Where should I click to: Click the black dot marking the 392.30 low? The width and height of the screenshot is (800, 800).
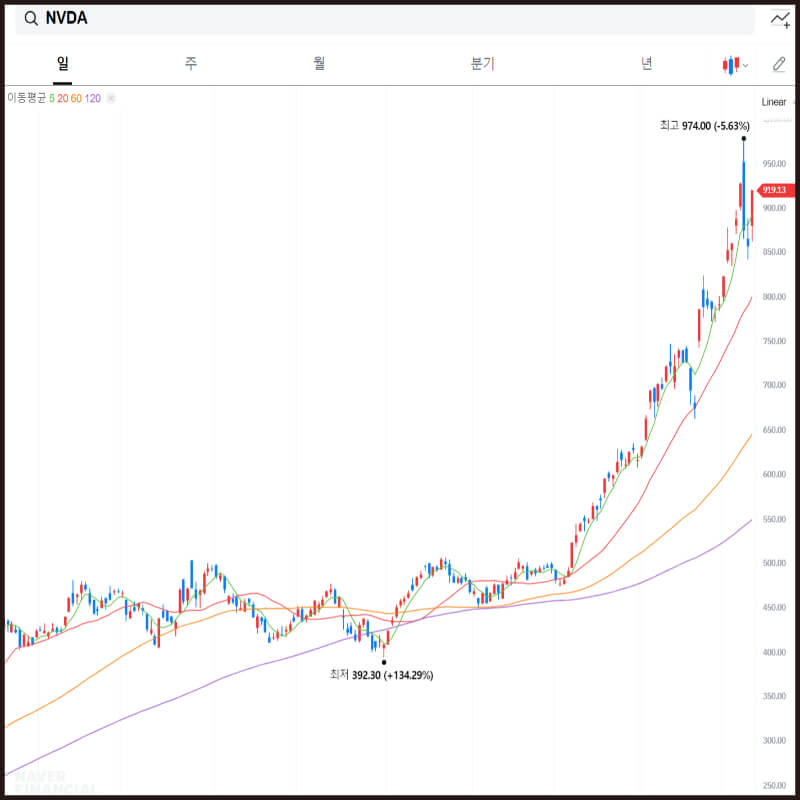pyautogui.click(x=384, y=662)
